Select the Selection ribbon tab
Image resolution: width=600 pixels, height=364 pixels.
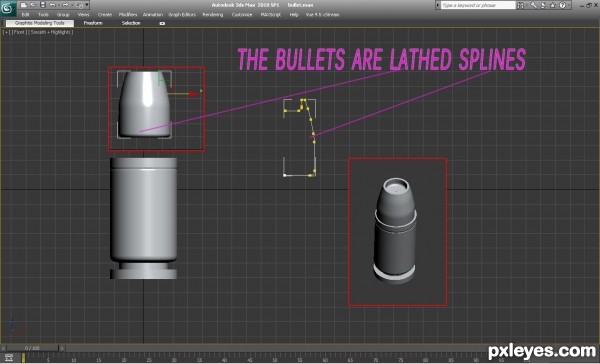click(131, 23)
